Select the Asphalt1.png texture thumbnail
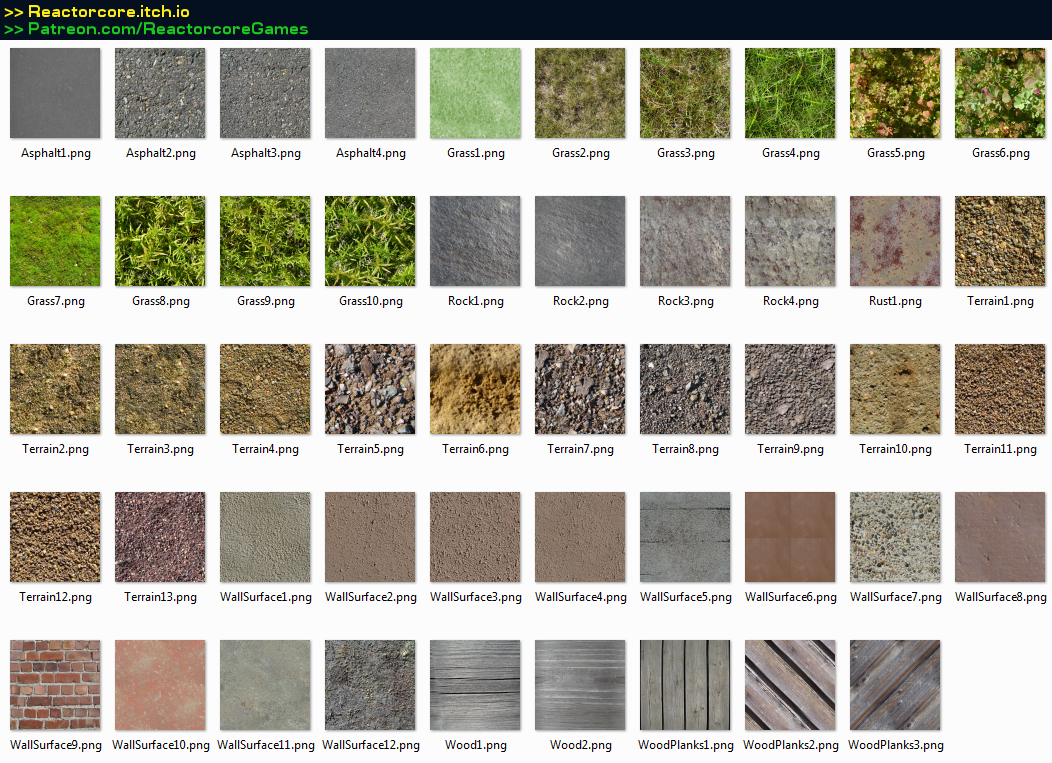This screenshot has width=1052, height=763. click(55, 93)
